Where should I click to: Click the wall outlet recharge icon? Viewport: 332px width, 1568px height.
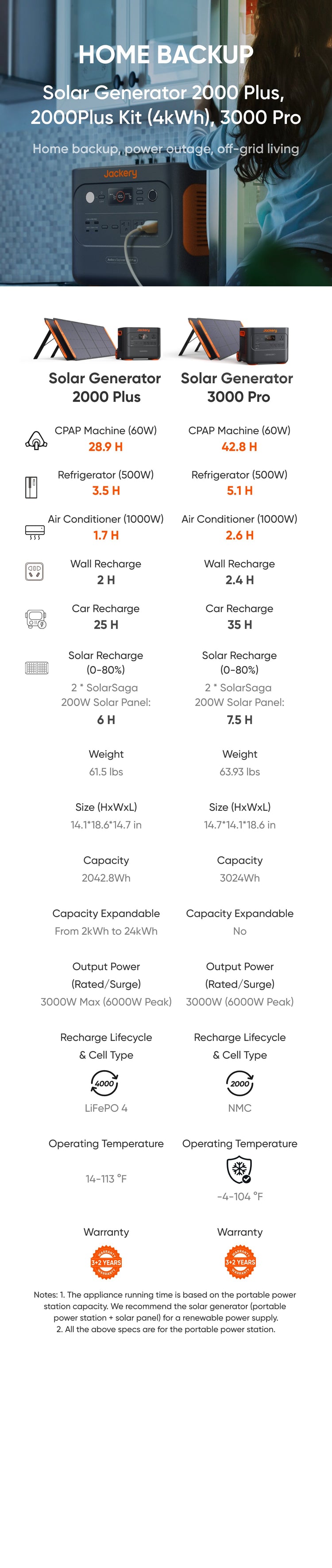34,571
